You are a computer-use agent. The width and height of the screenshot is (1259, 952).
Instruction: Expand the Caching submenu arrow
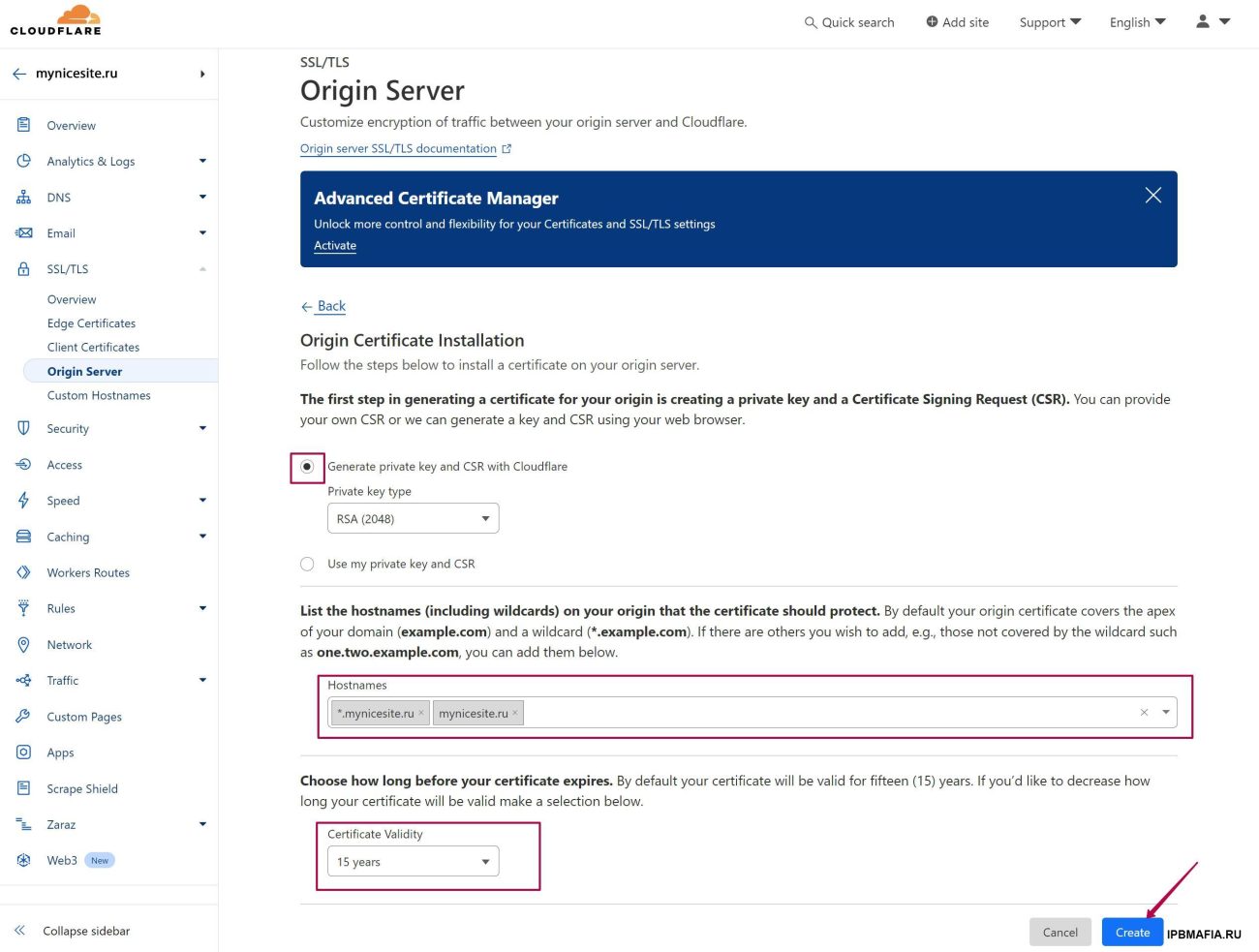[202, 537]
